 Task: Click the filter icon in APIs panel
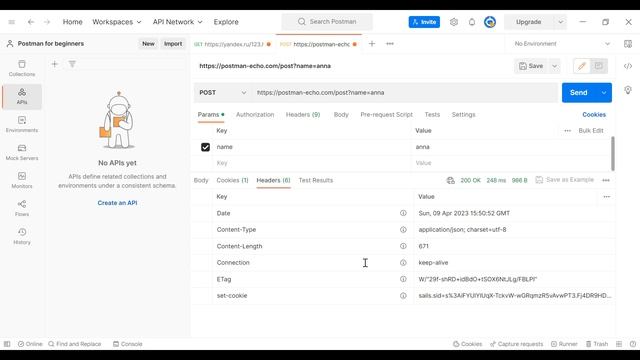coord(72,64)
